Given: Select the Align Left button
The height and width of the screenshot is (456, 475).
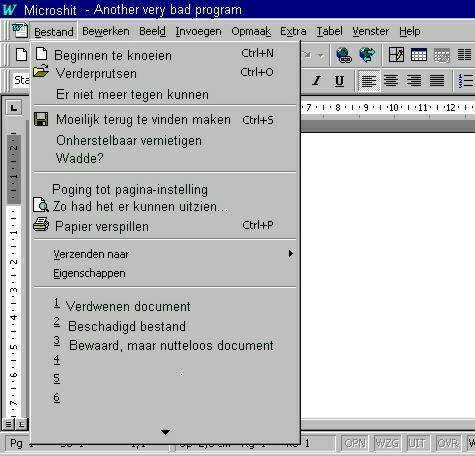Looking at the screenshot, I should pyautogui.click(x=369, y=81).
